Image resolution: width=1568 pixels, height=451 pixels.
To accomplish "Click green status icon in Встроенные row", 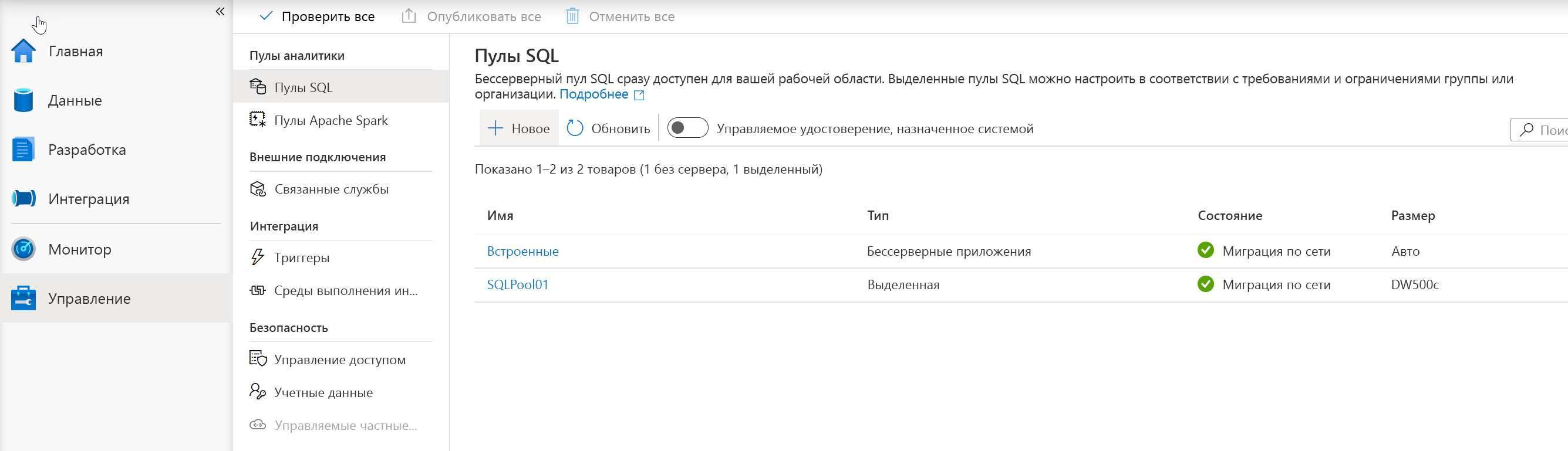I will (1205, 250).
